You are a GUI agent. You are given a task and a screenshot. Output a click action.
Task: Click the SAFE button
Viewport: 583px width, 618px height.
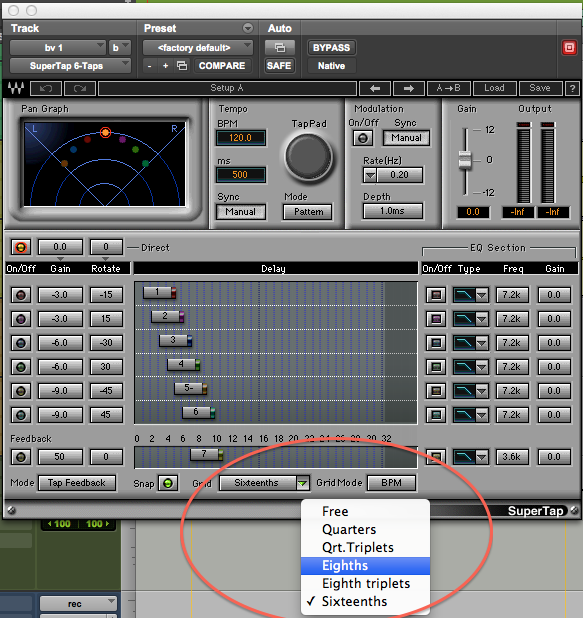point(279,65)
